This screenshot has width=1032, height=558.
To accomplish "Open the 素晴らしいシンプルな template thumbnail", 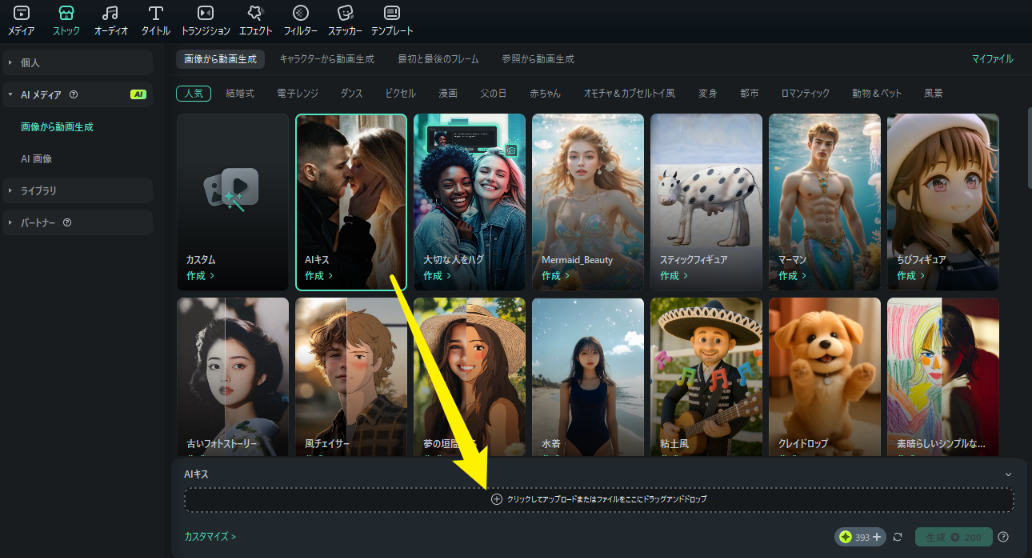I will click(x=943, y=377).
